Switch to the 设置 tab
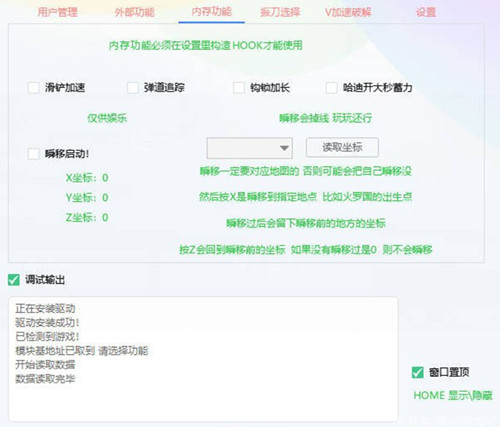The image size is (500, 427). point(426,12)
